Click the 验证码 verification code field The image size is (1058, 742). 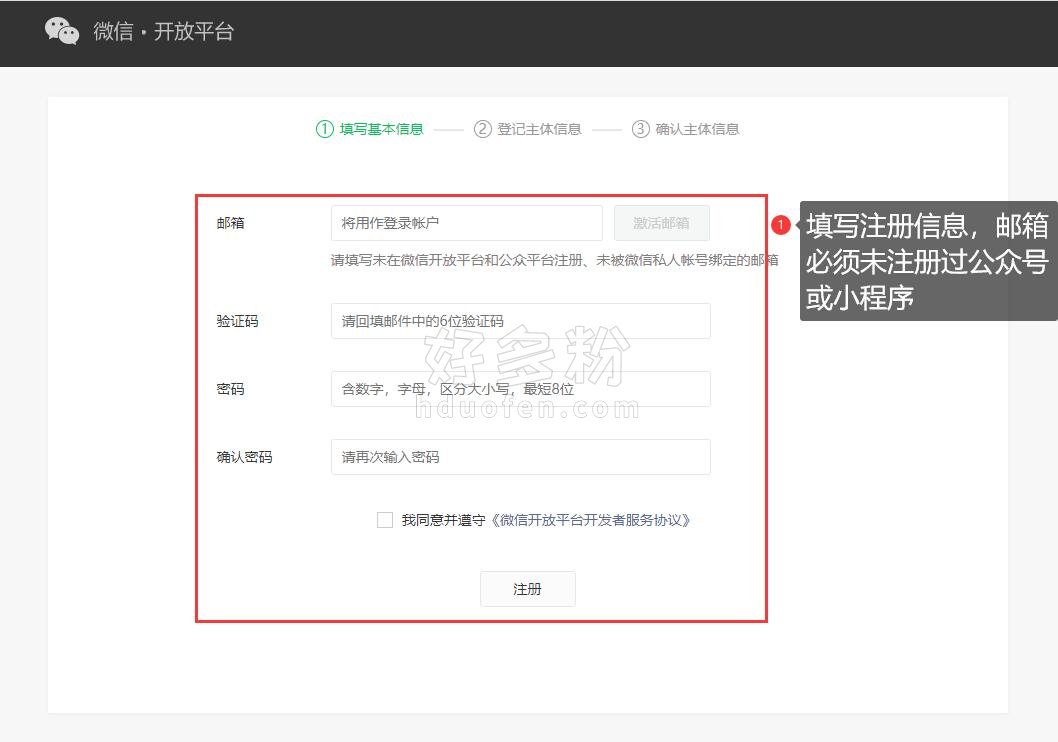point(520,321)
